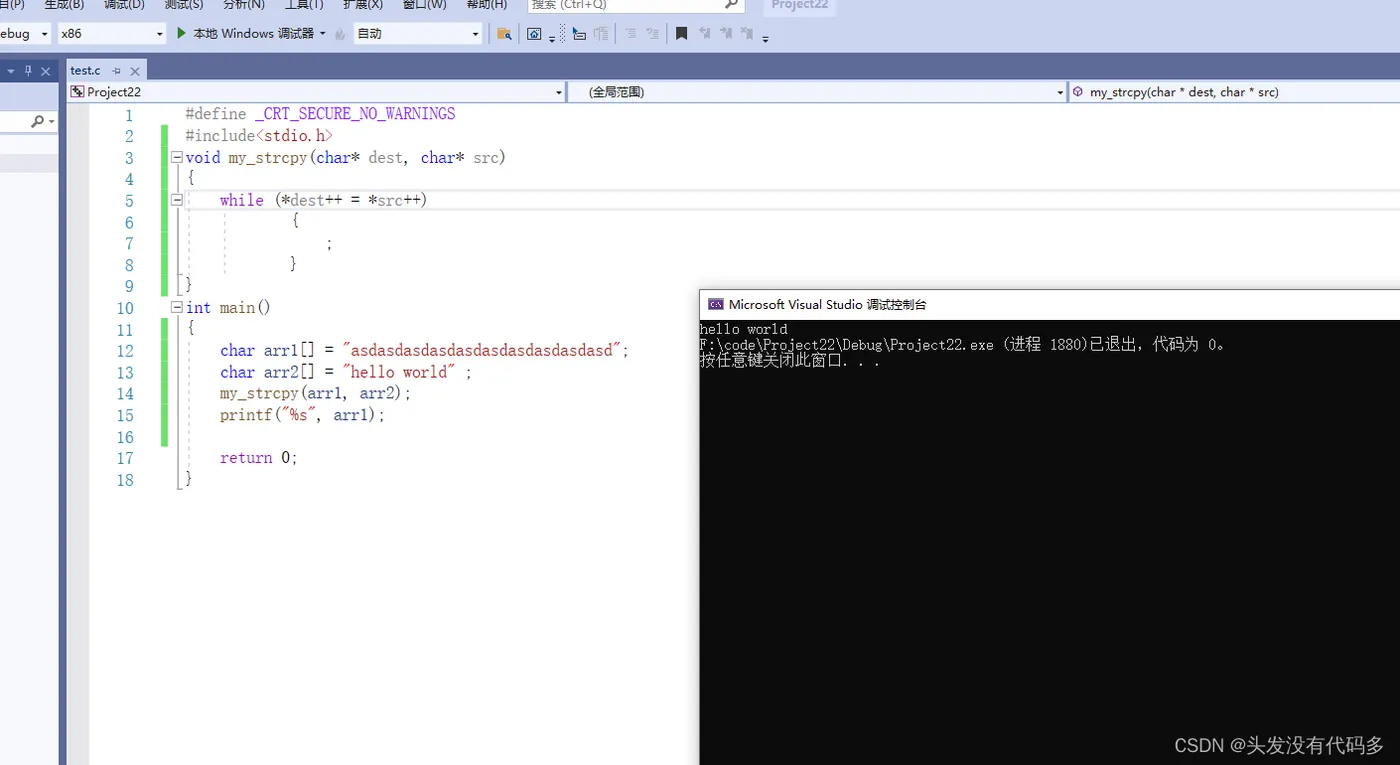Image resolution: width=1400 pixels, height=765 pixels.
Task: Click line number 16 in the gutter
Action: (x=125, y=437)
